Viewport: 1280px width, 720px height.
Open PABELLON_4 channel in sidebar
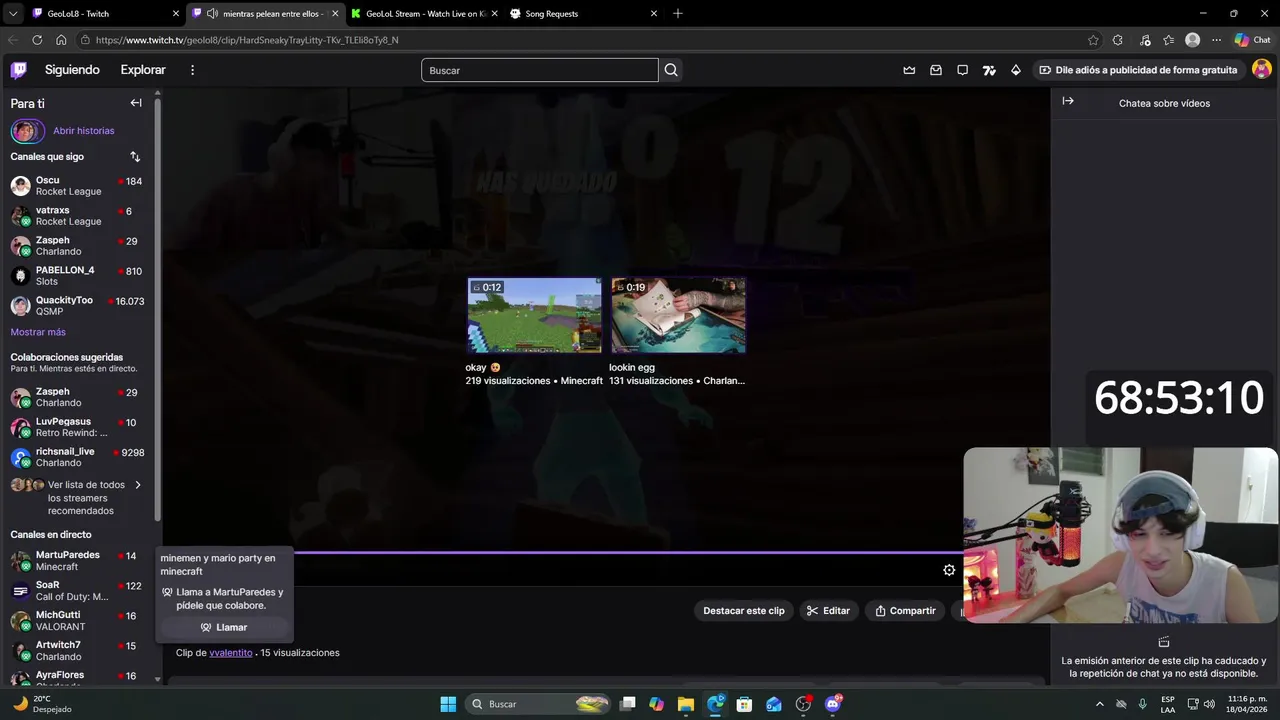point(77,276)
